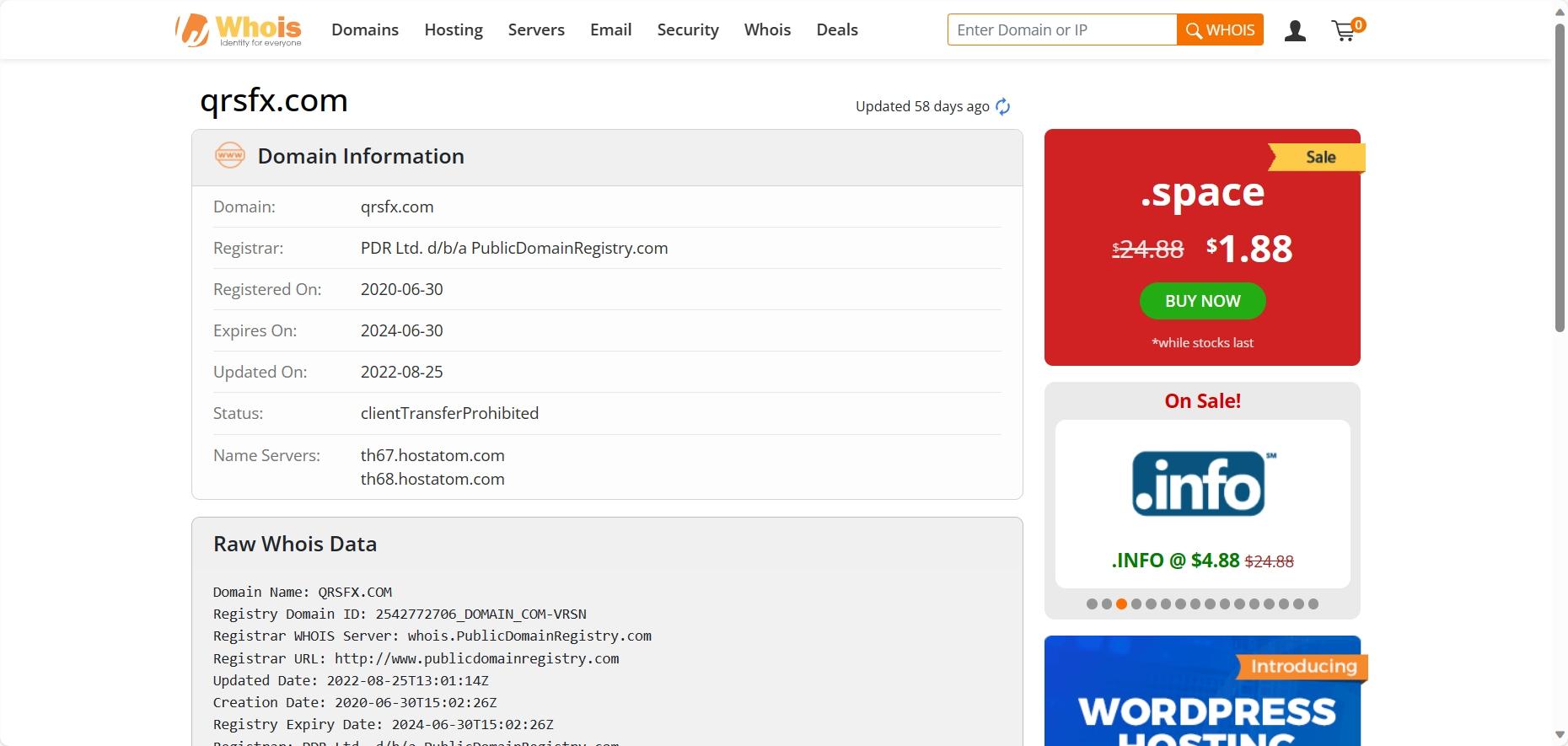Select the second carousel dot under On Sale
The height and width of the screenshot is (746, 1568).
(x=1107, y=604)
